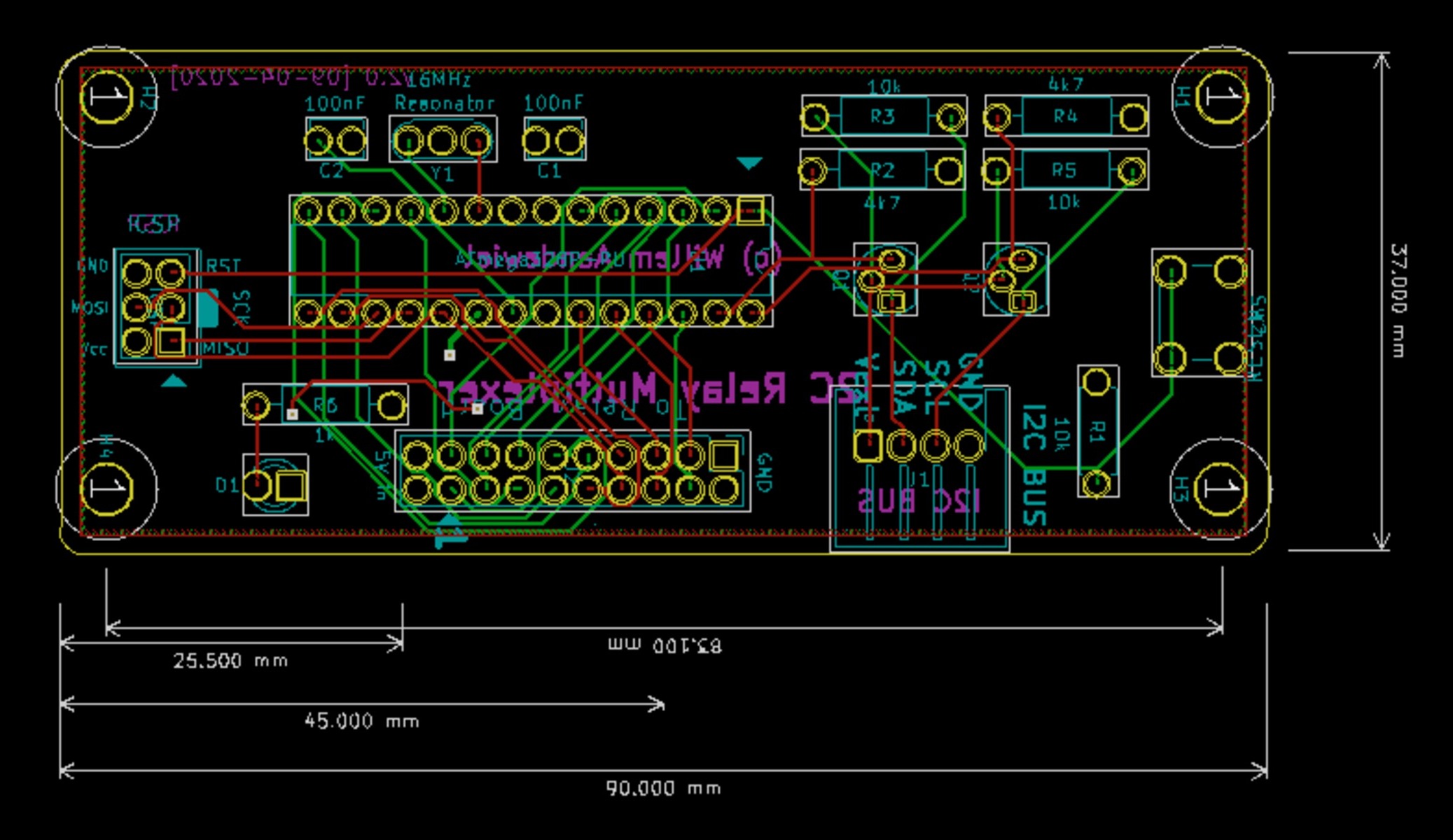Screen dimensions: 1453x840
Task: Click the 90.000 mm dimension text
Action: point(662,789)
